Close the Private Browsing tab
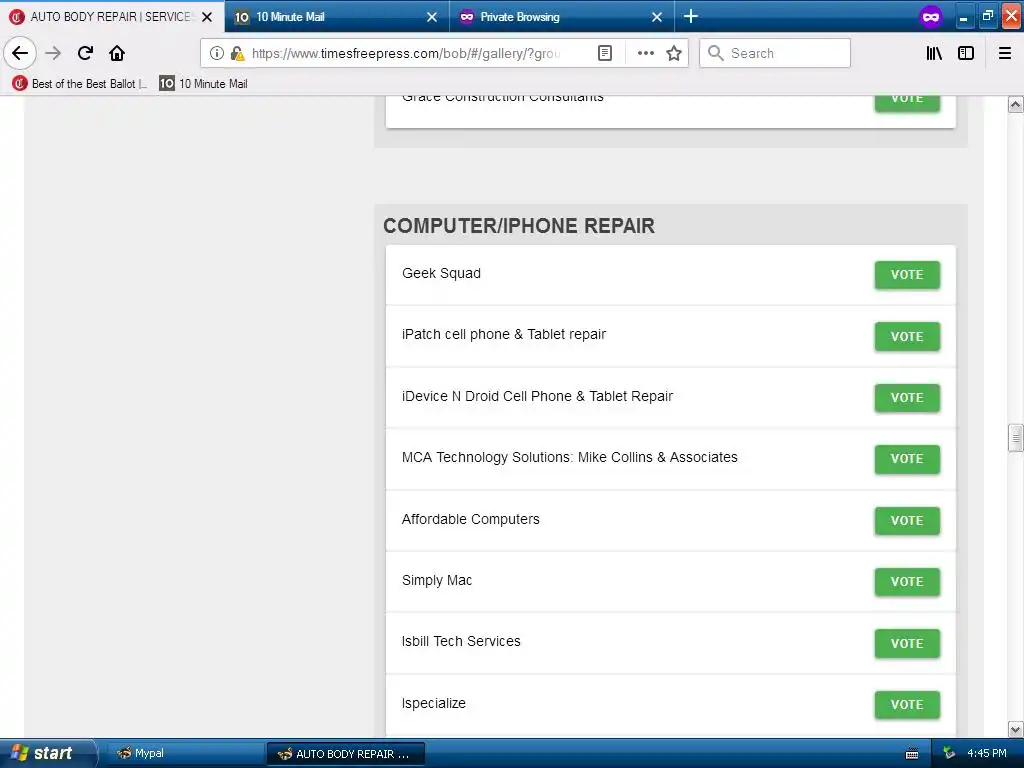This screenshot has height=768, width=1024. [x=657, y=17]
